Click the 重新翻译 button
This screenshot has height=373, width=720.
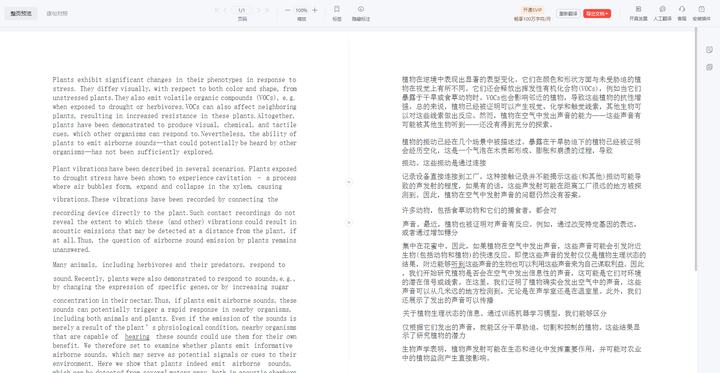568,13
